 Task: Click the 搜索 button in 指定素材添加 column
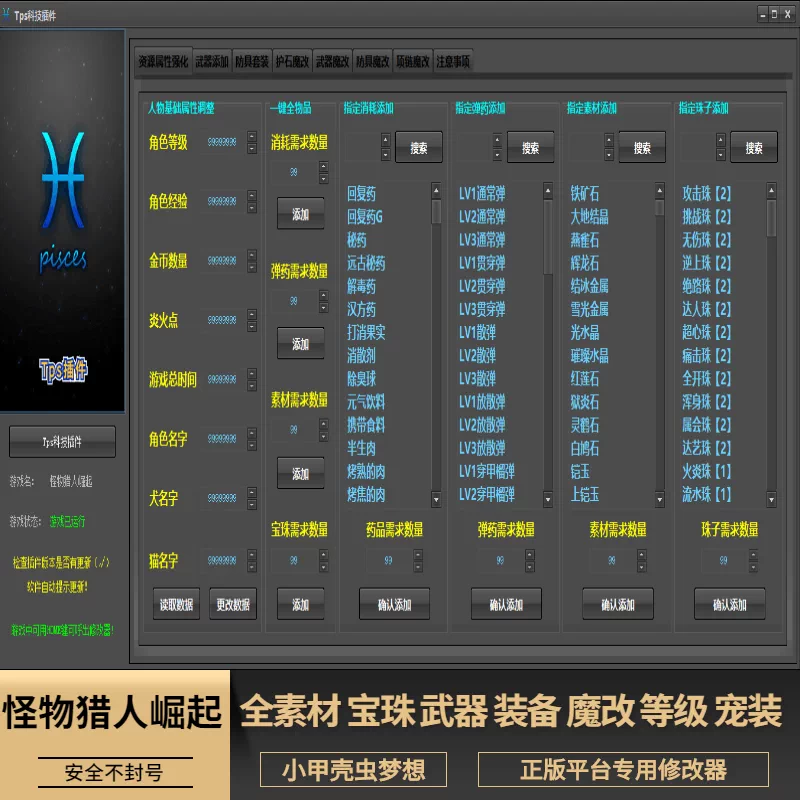[641, 147]
